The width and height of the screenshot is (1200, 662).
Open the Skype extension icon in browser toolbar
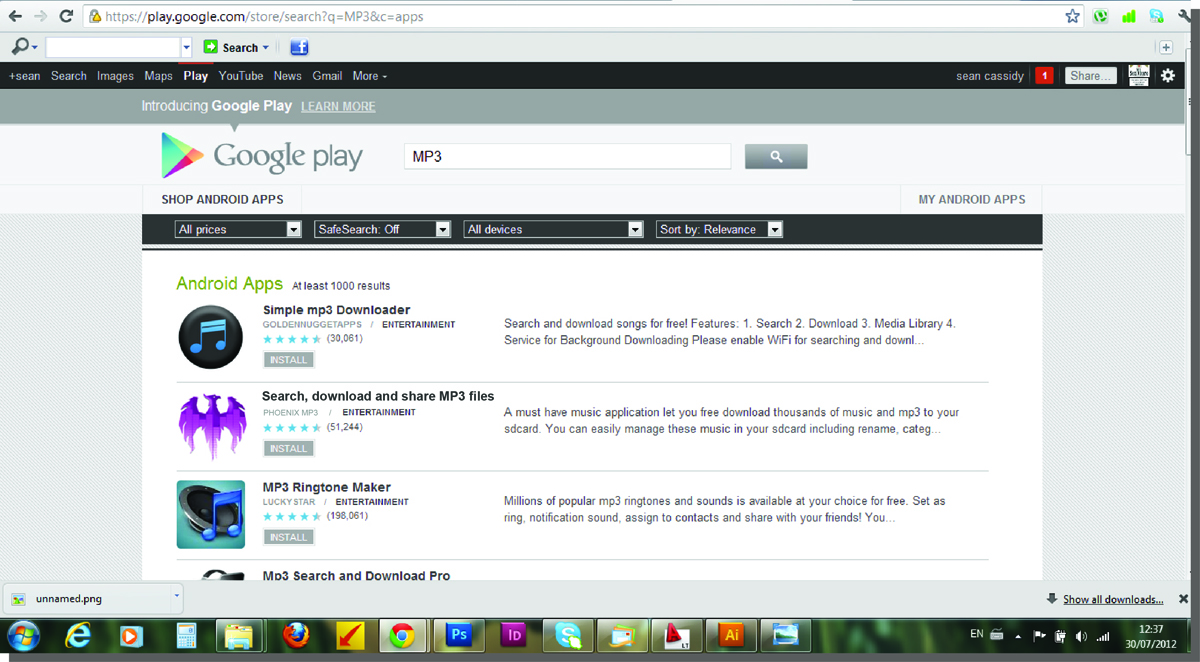click(1156, 16)
